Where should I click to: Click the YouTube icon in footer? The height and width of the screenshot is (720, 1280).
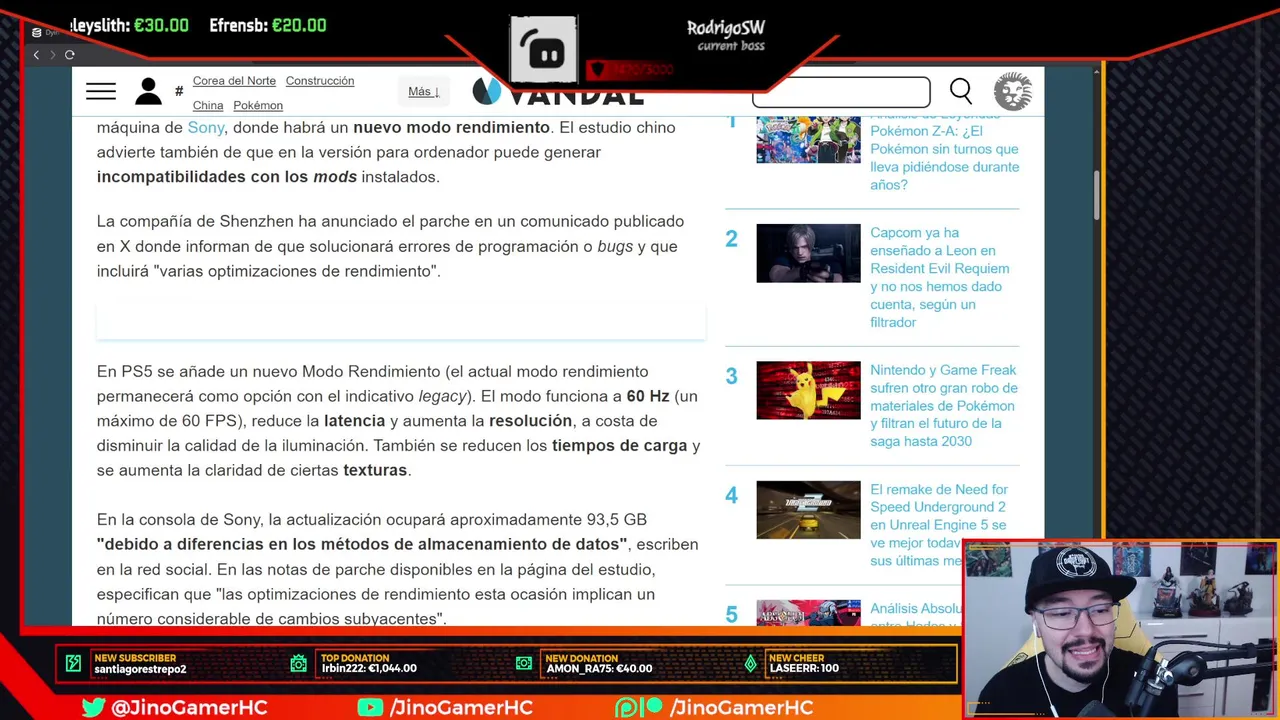coord(370,707)
